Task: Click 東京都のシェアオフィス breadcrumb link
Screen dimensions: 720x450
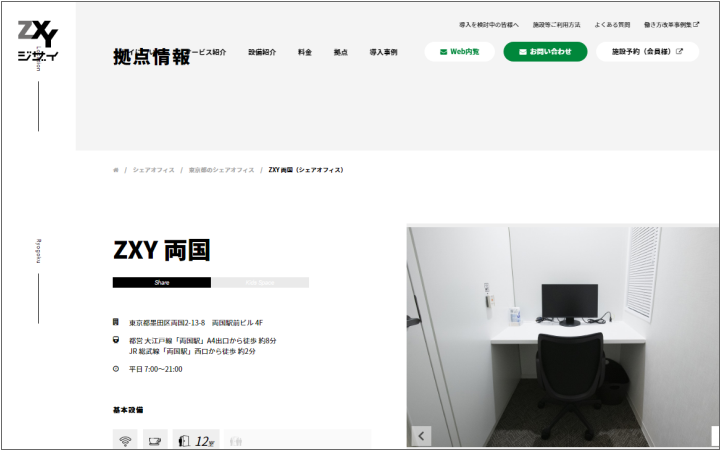Action: point(221,170)
